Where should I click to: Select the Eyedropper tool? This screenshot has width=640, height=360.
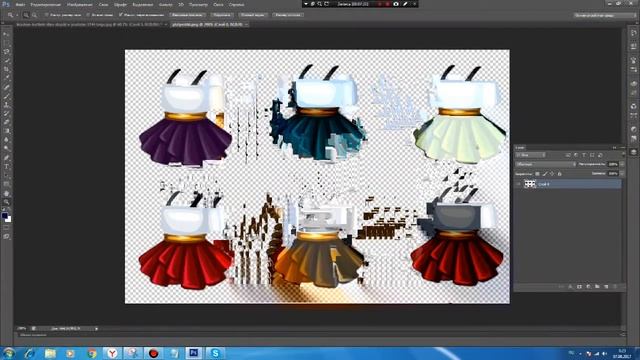(x=7, y=78)
